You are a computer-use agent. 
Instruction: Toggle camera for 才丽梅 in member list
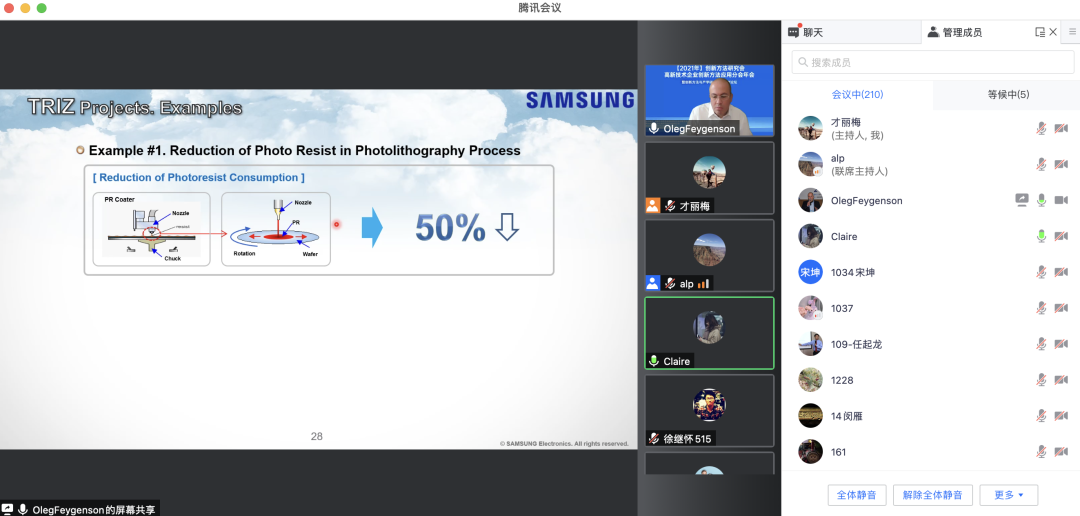coord(1061,128)
